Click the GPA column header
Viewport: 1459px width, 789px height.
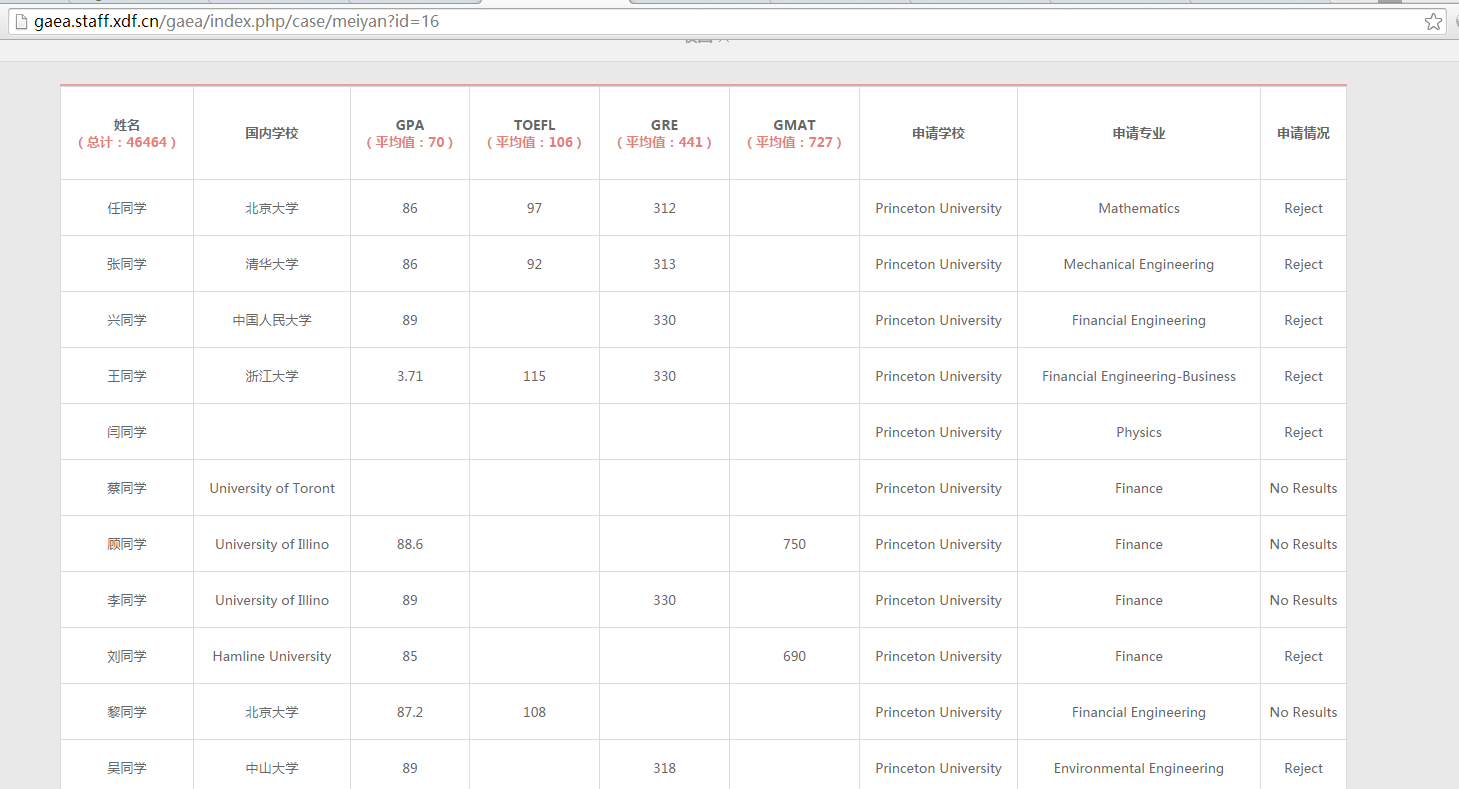410,133
